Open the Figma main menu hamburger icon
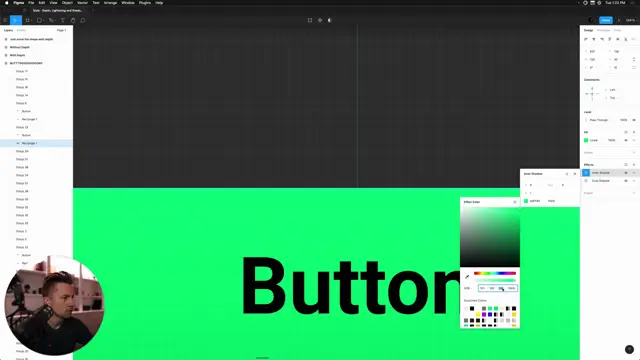The height and width of the screenshot is (360, 640). tap(5, 20)
